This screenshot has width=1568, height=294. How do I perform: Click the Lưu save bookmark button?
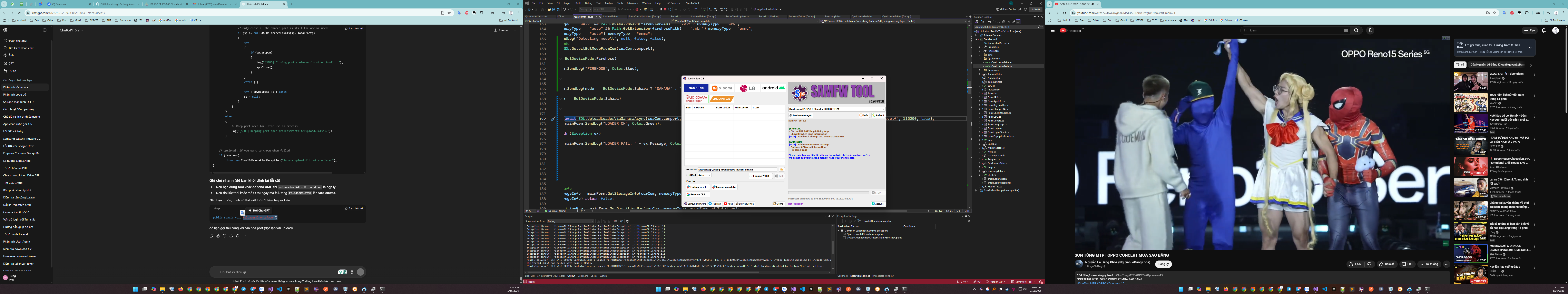pyautogui.click(x=1407, y=264)
